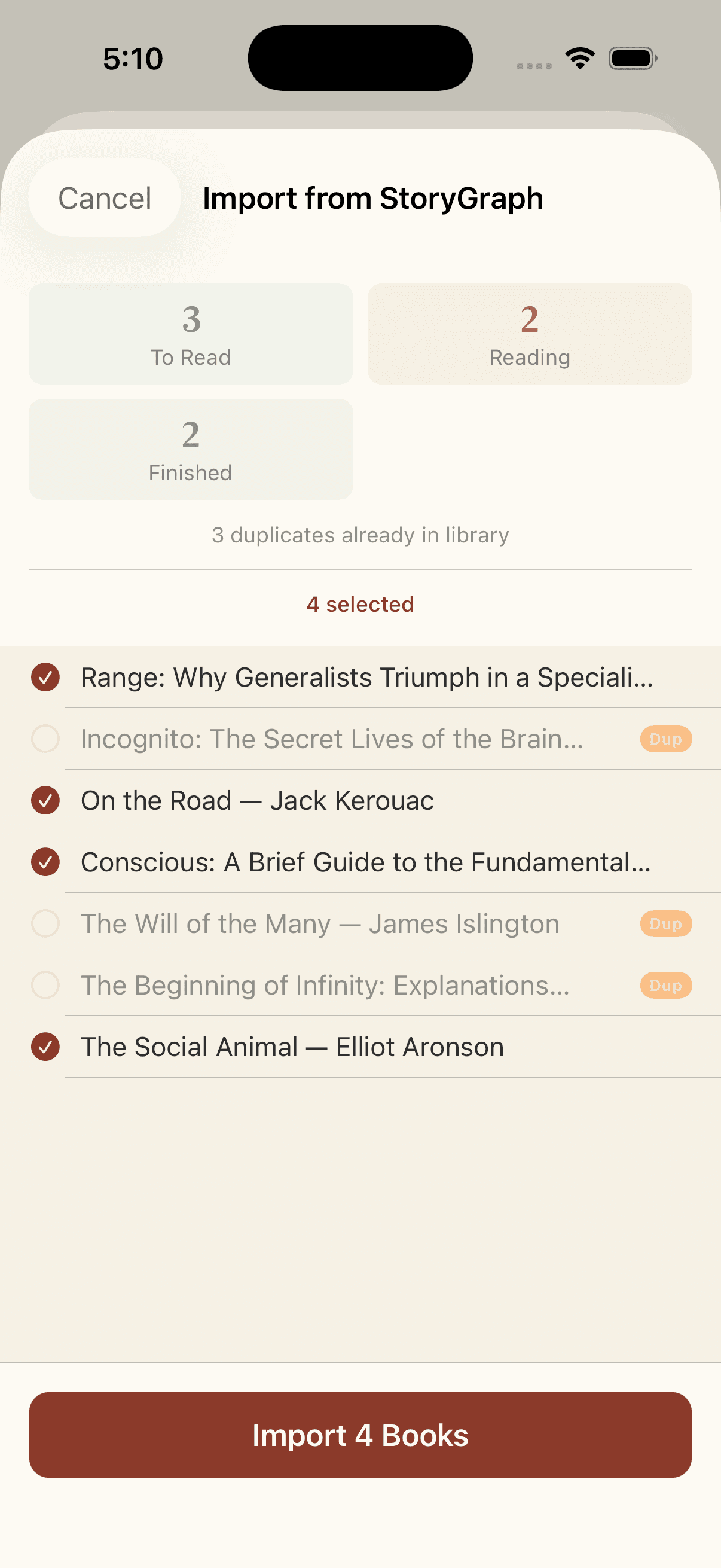Open the To Read category card
721x1568 pixels.
190,334
